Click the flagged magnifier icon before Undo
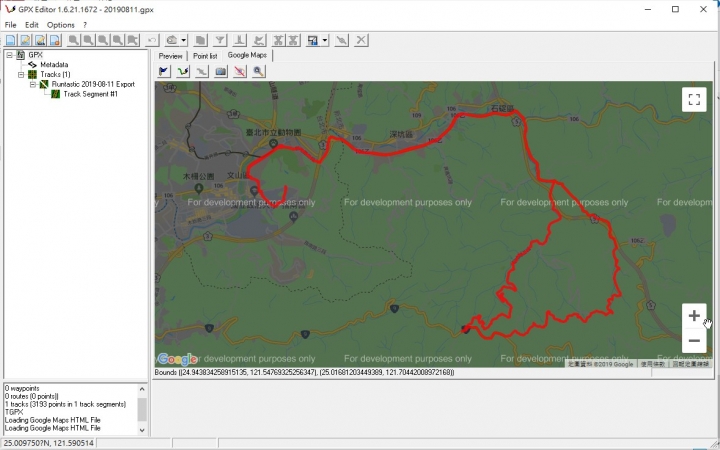The height and width of the screenshot is (450, 720). 133,40
